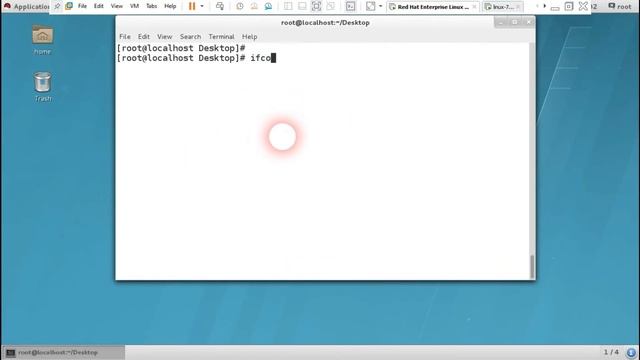
Task: Open the snapshot manager
Action: (268, 6)
